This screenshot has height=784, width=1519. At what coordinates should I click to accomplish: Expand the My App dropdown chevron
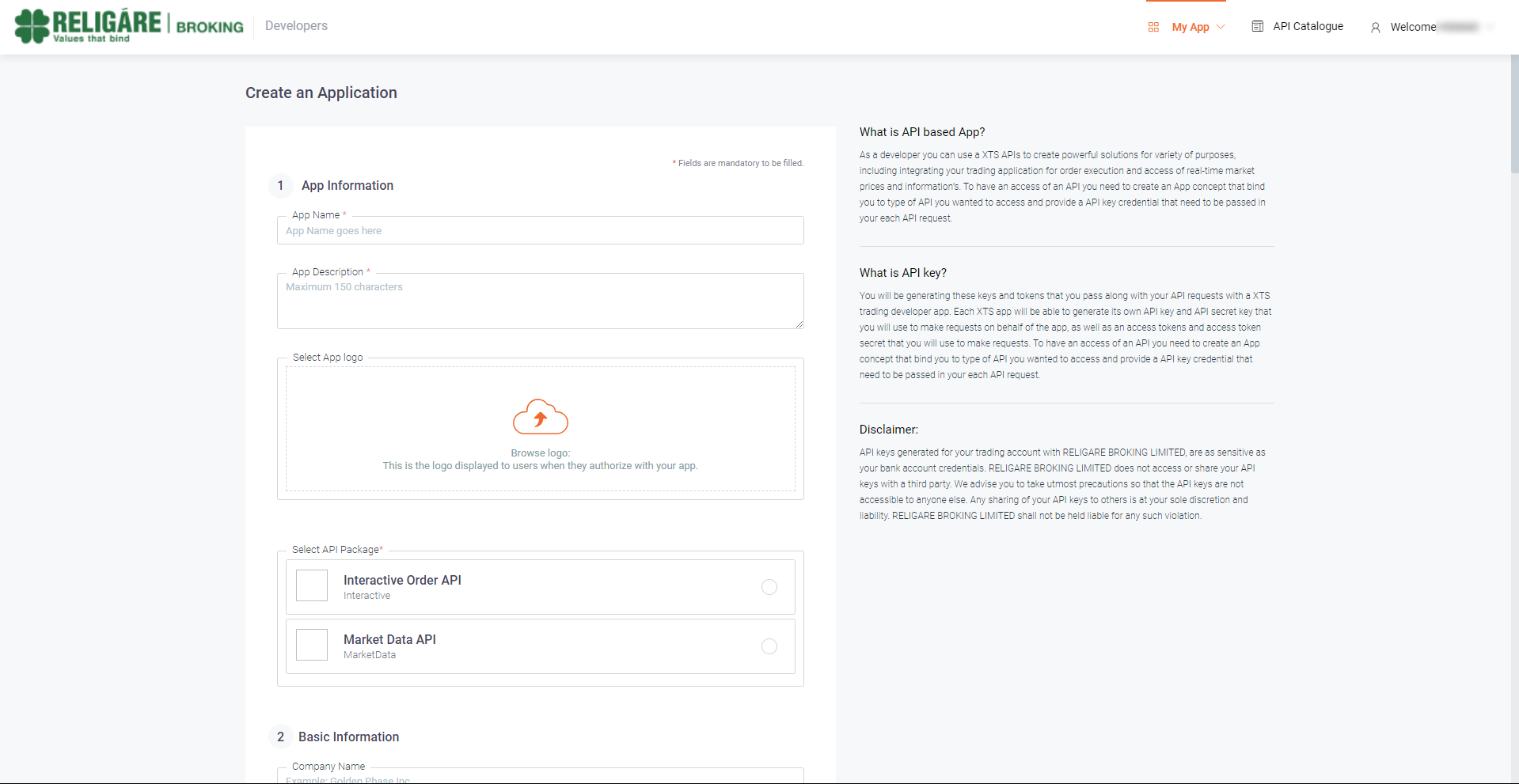1221,27
